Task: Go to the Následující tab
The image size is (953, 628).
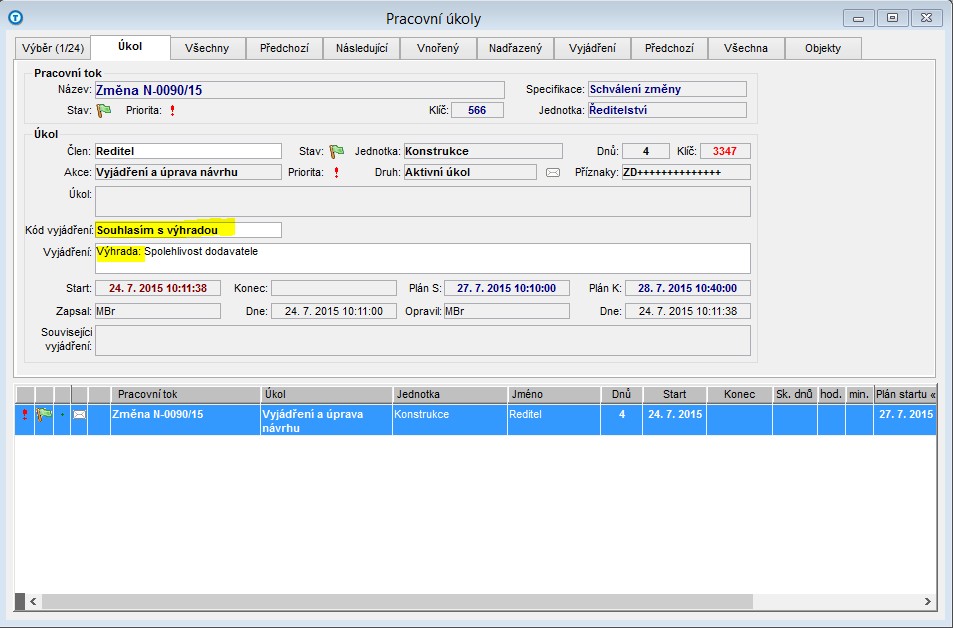Action: (x=362, y=48)
